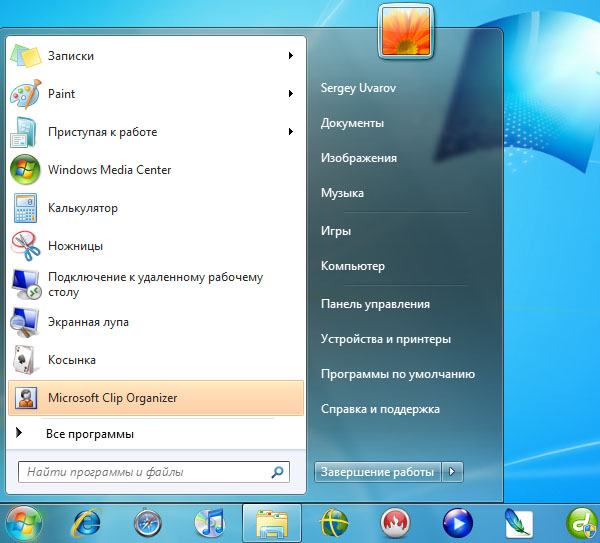
Task: Click the Косынка text label
Action: click(72, 360)
